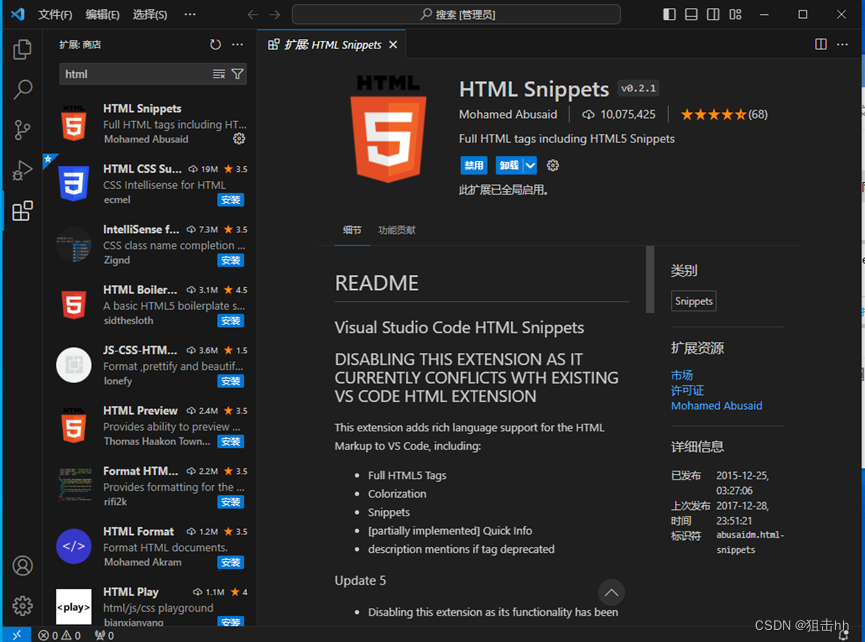The width and height of the screenshot is (865, 642).
Task: Click gear on HTML Snippets list item
Action: click(x=239, y=138)
